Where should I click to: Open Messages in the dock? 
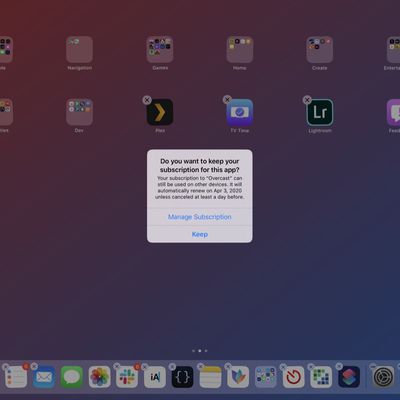[72, 377]
